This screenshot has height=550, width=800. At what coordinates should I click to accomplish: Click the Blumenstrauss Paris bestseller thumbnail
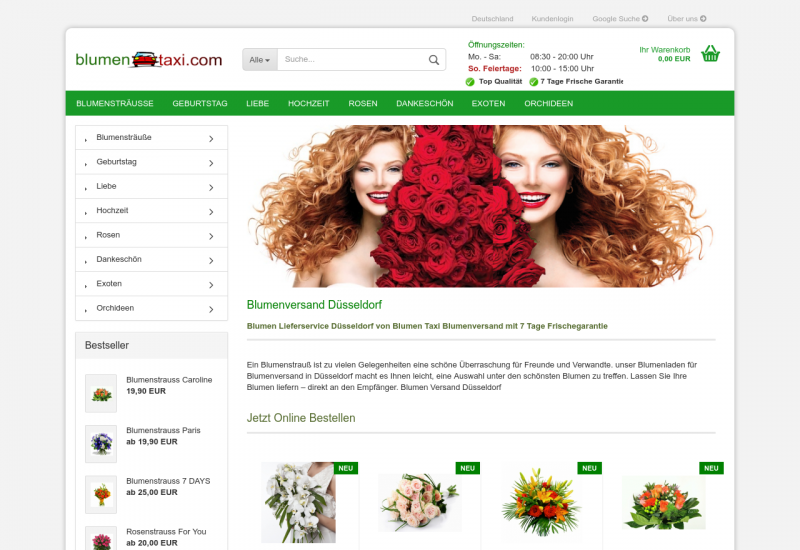pos(101,443)
